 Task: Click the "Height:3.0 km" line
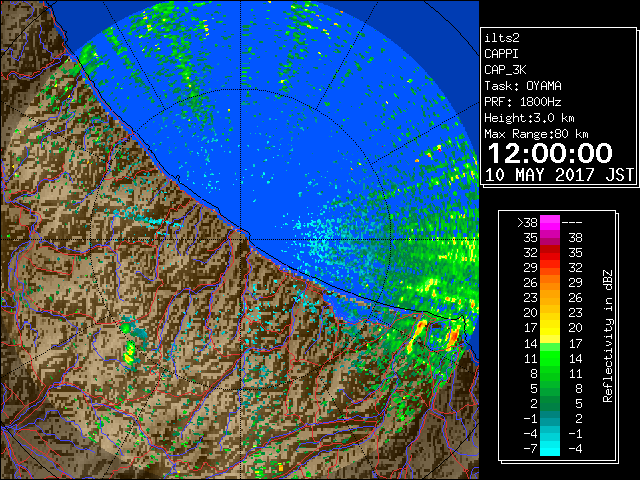(x=529, y=118)
